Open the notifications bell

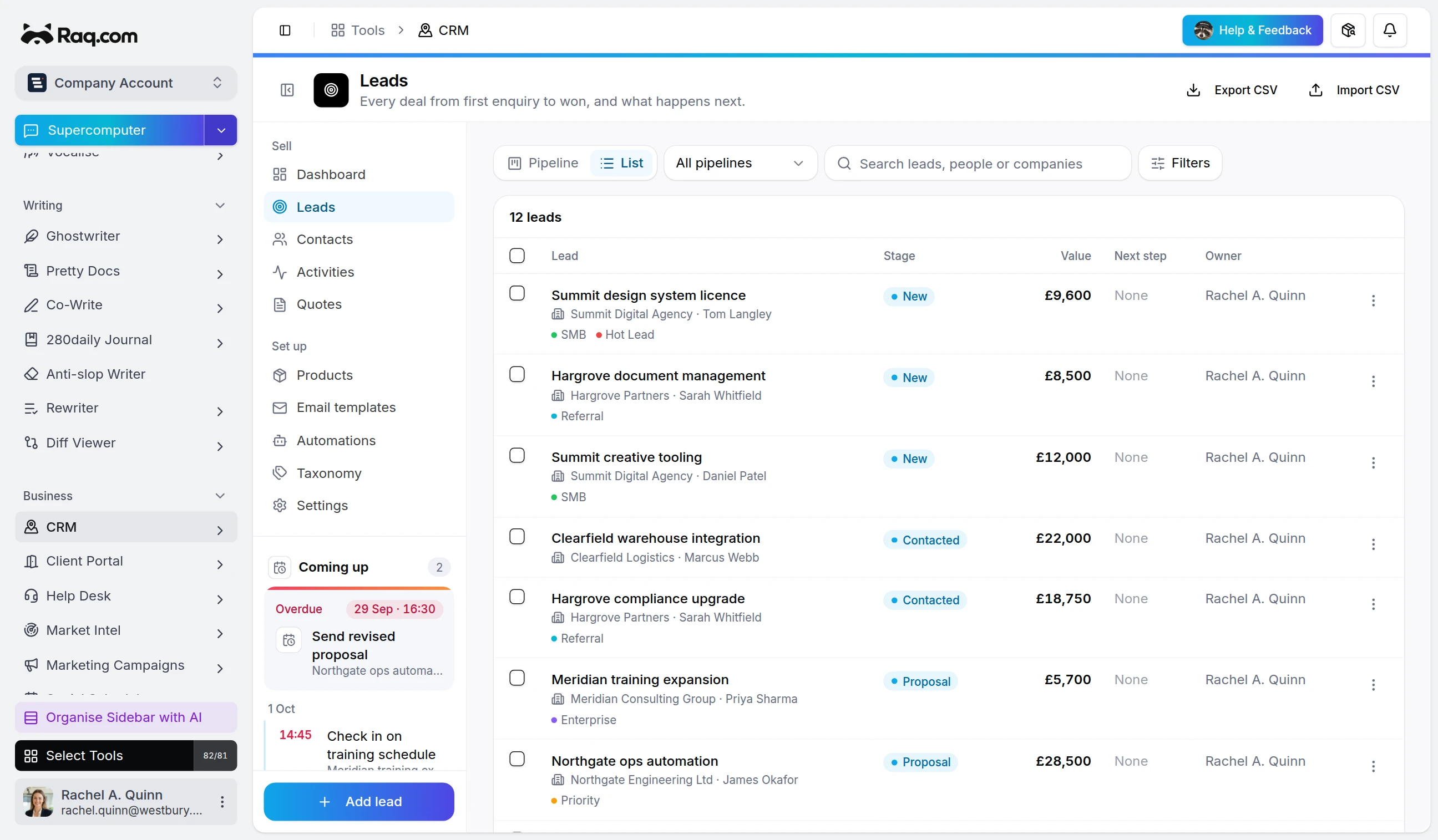coord(1390,30)
